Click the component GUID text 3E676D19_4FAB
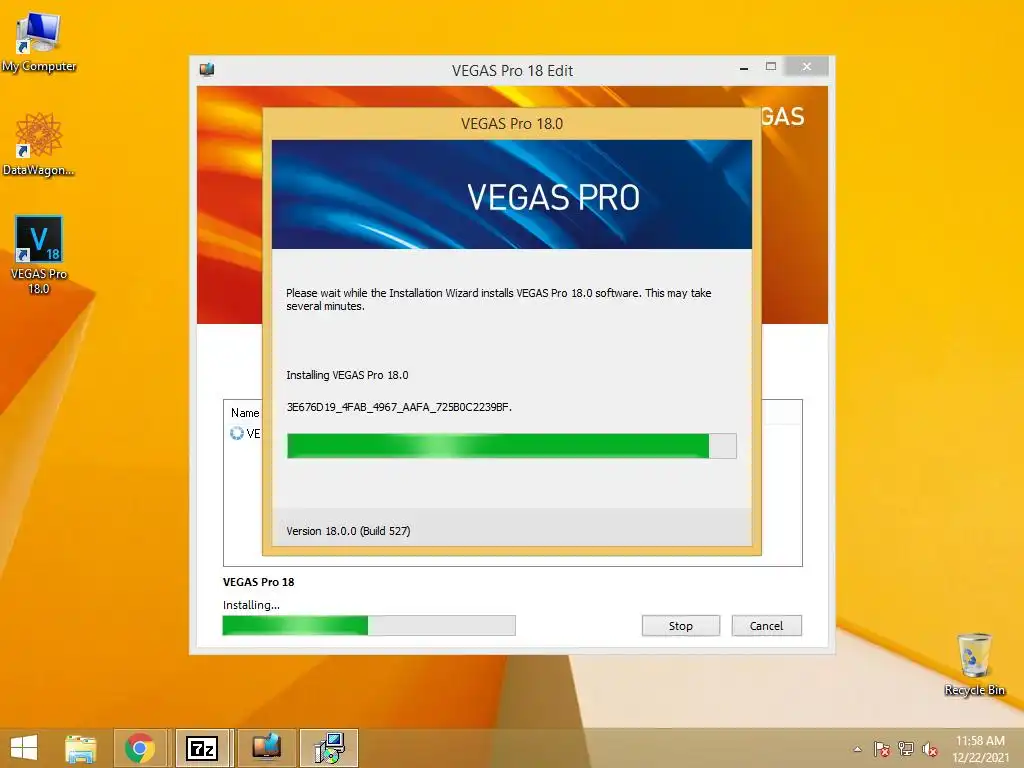 pos(399,407)
